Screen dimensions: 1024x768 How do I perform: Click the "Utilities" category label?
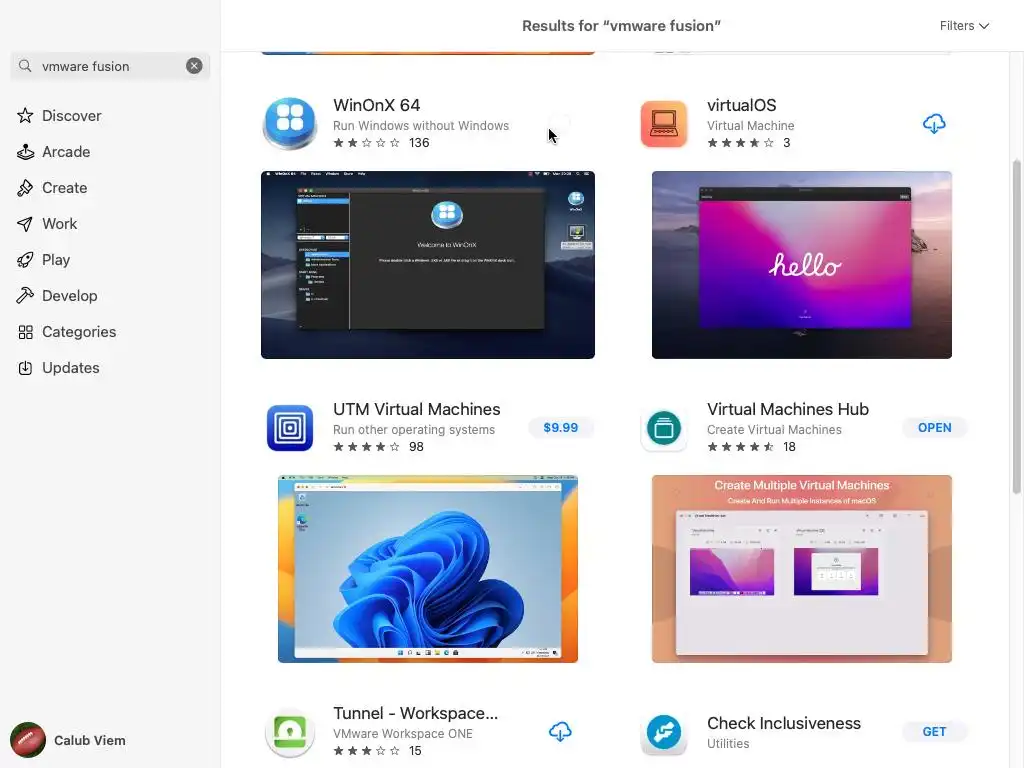point(728,743)
